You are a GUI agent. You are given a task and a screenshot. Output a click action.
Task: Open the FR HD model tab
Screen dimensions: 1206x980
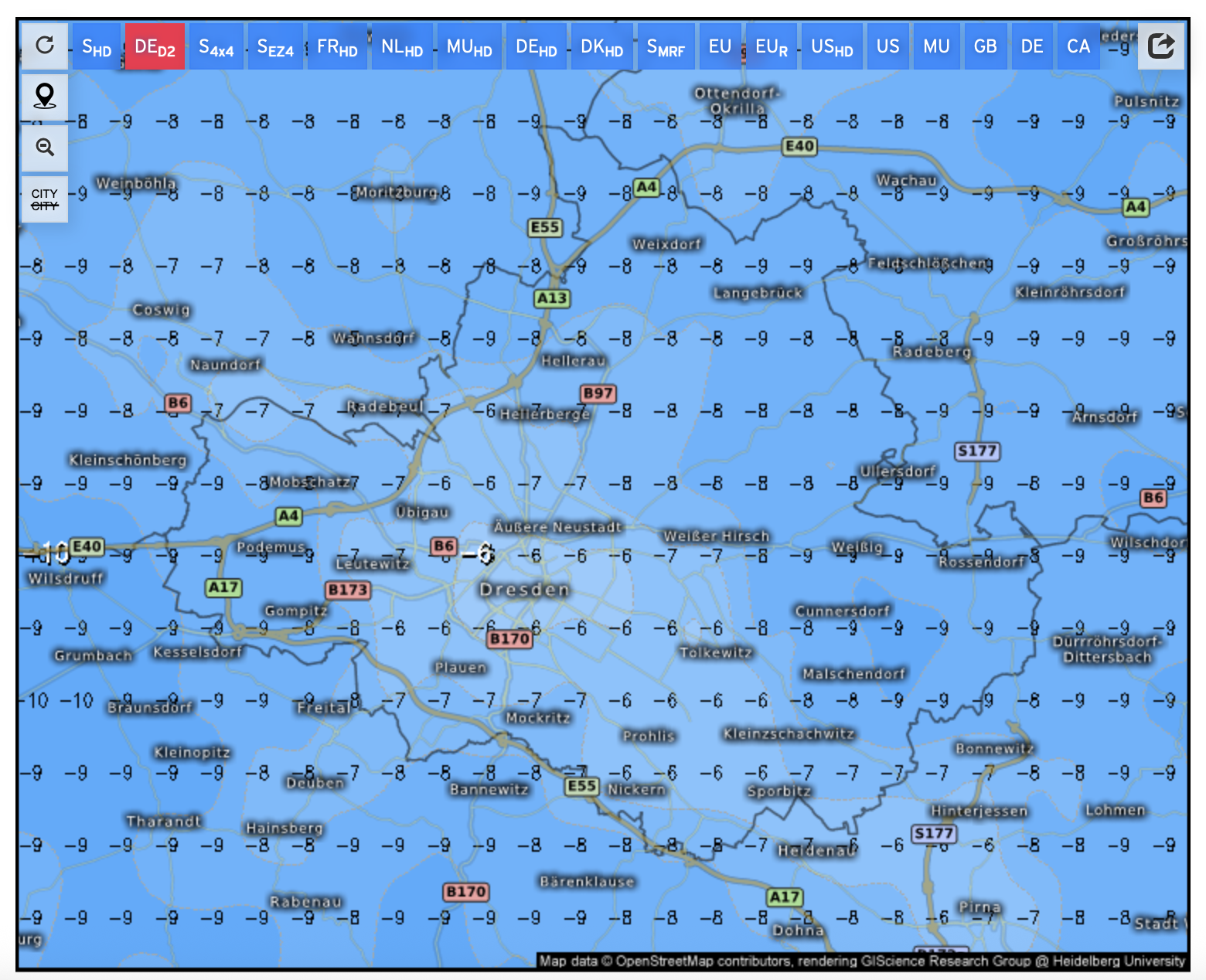click(x=337, y=46)
